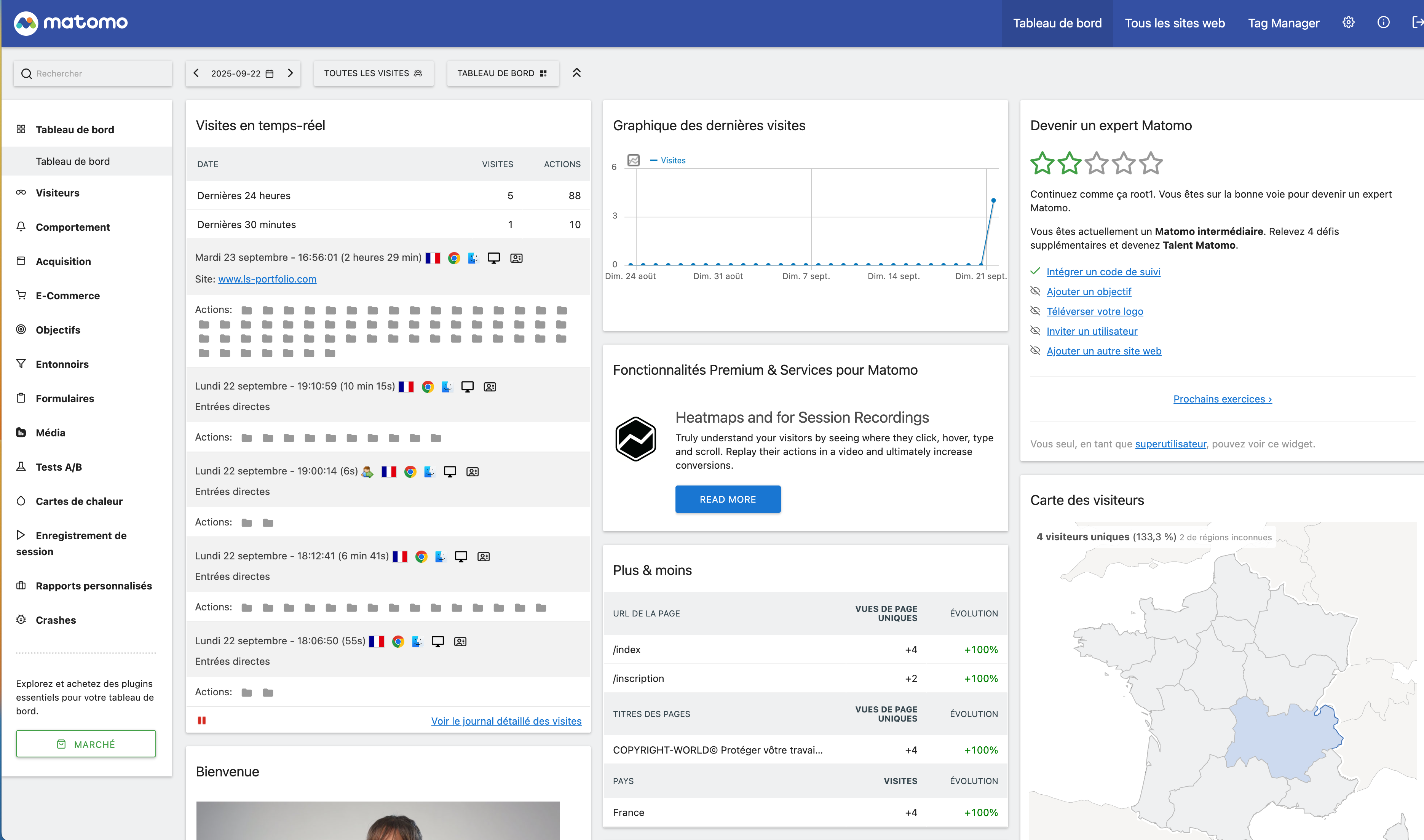Open the calendar icon next to 2025-09-22
This screenshot has height=840, width=1424.
point(270,73)
